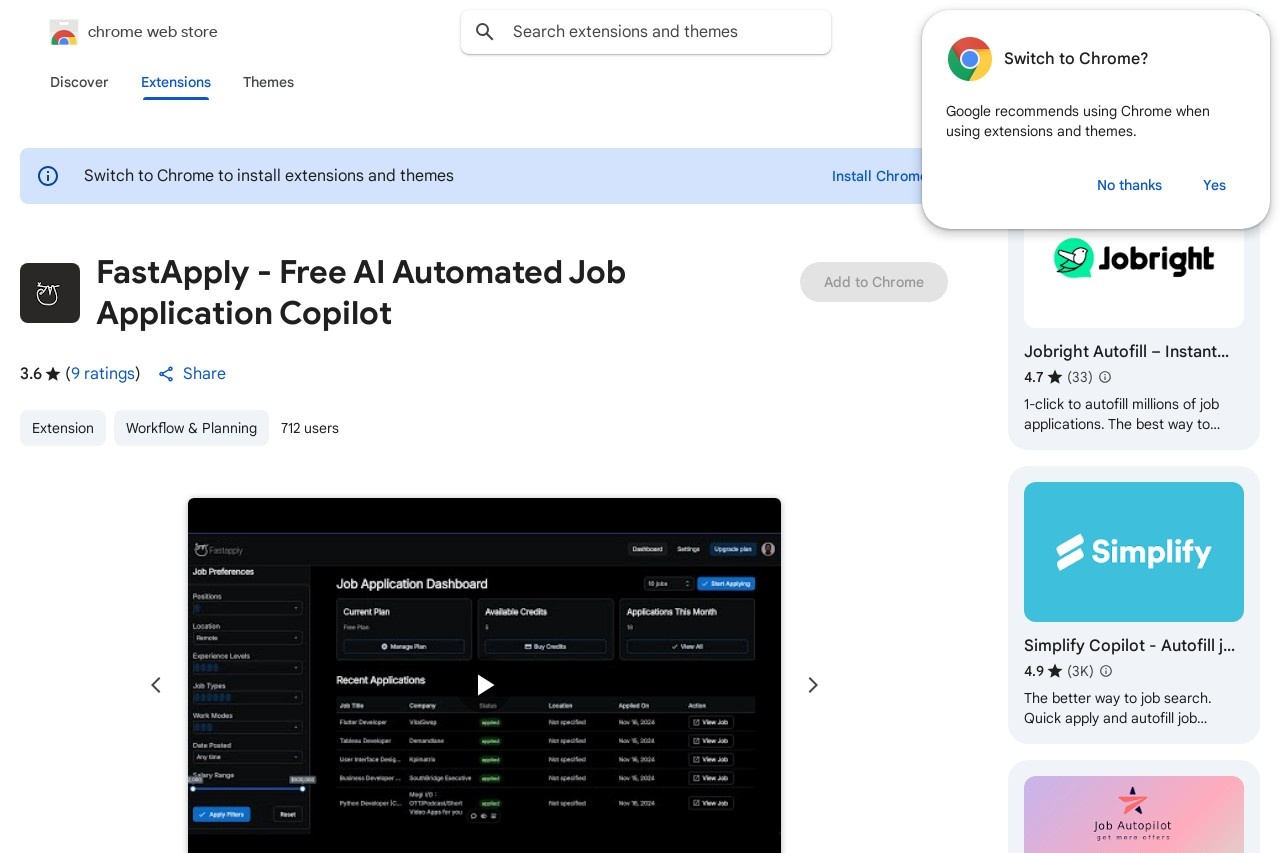
Task: Click the Add to Chrome button
Action: [x=874, y=282]
